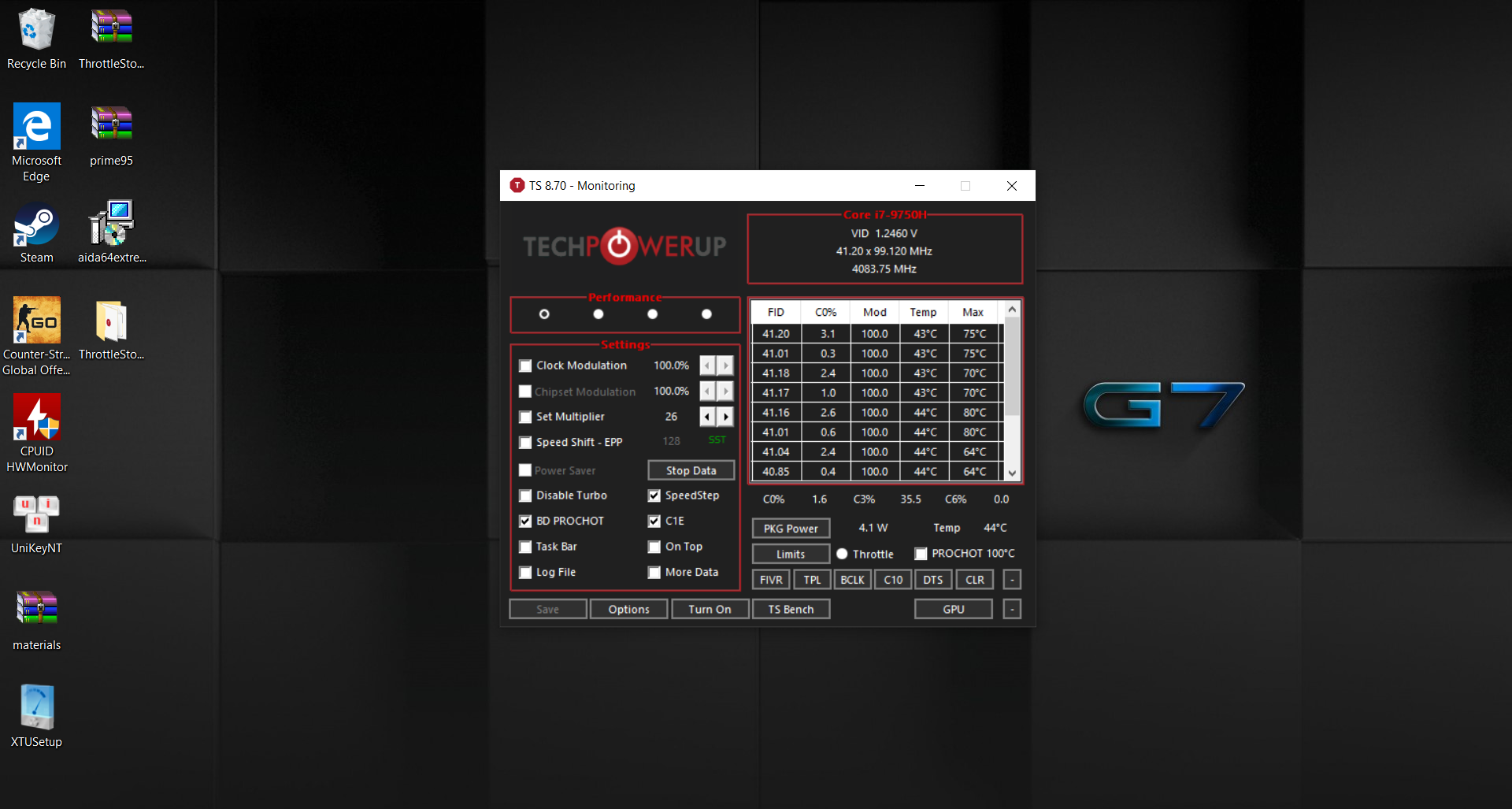Screen dimensions: 1512x809
Task: Click the Speed Shift EPP value 128
Action: click(x=671, y=442)
